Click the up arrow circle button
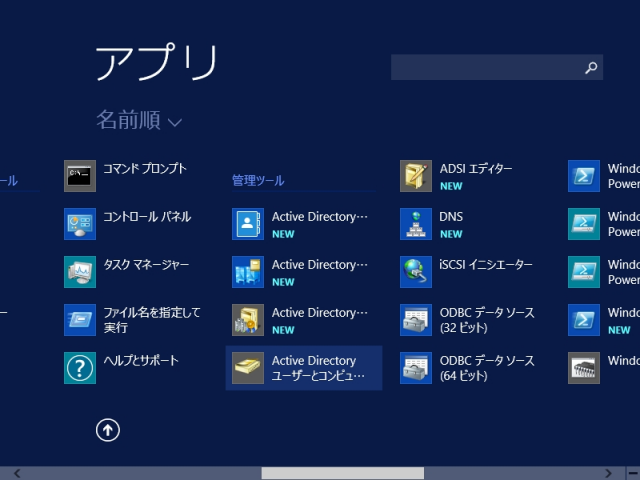Screen dimensions: 640x480 click(107, 430)
